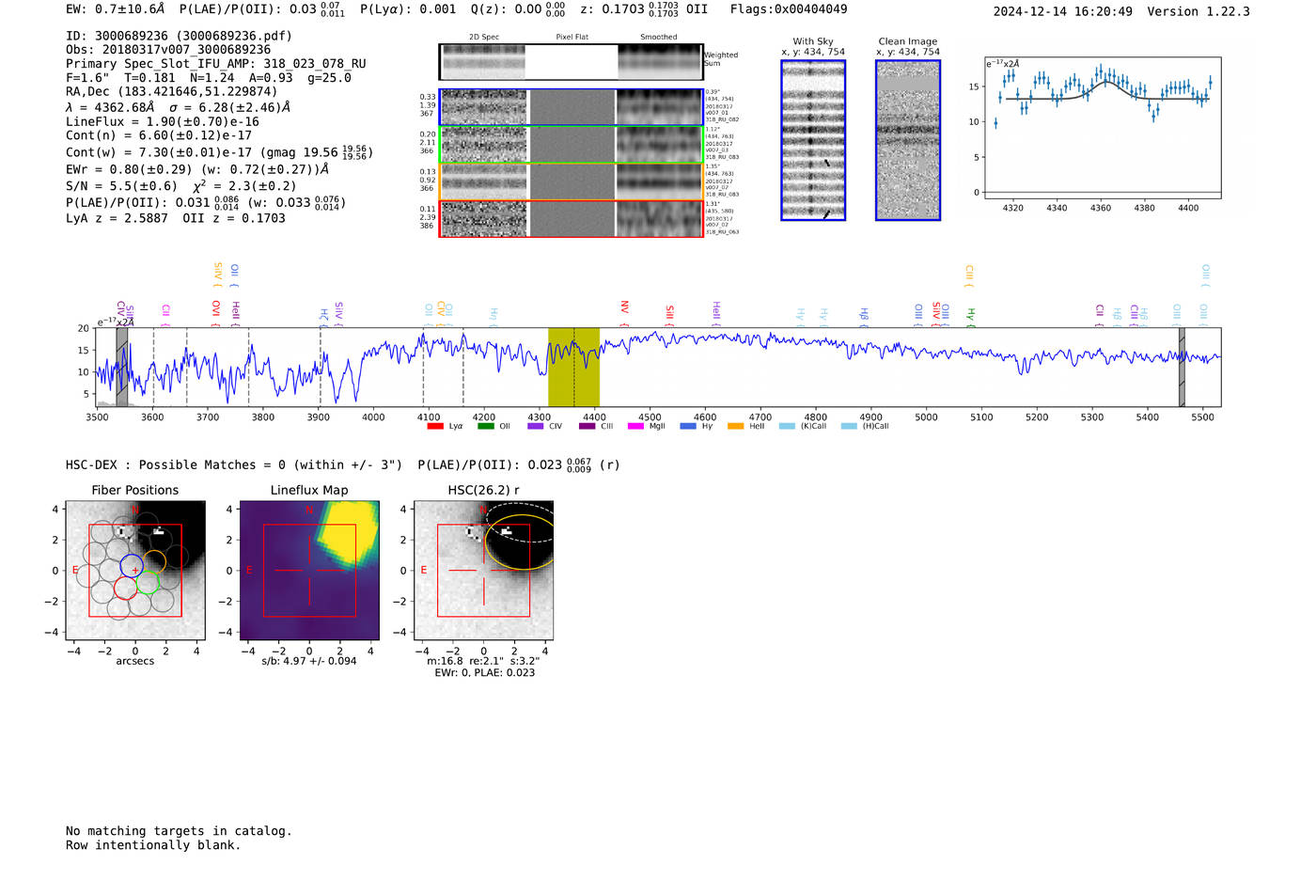The width and height of the screenshot is (1316, 896).
Task: Click the green fiber circle in Fiber Positions
Action: tap(147, 583)
